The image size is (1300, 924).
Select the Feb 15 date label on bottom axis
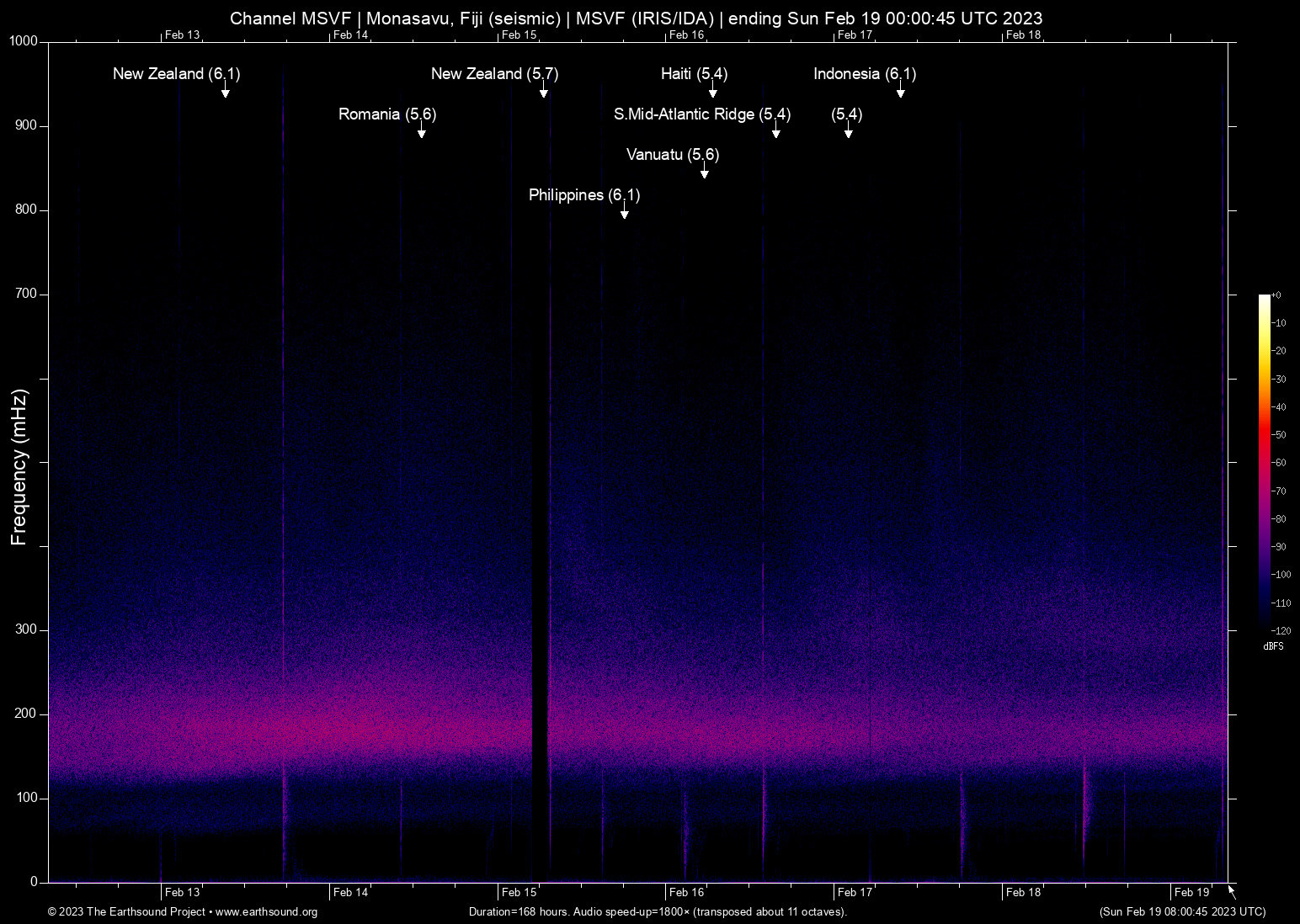pyautogui.click(x=517, y=892)
